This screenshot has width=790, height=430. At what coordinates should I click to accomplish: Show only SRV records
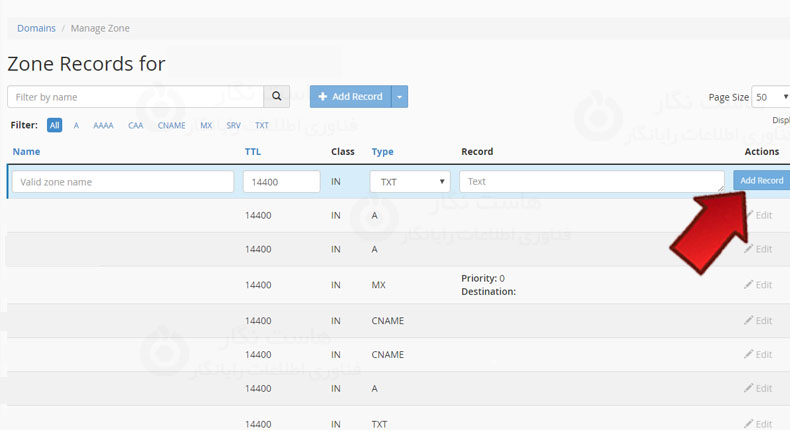pos(233,126)
